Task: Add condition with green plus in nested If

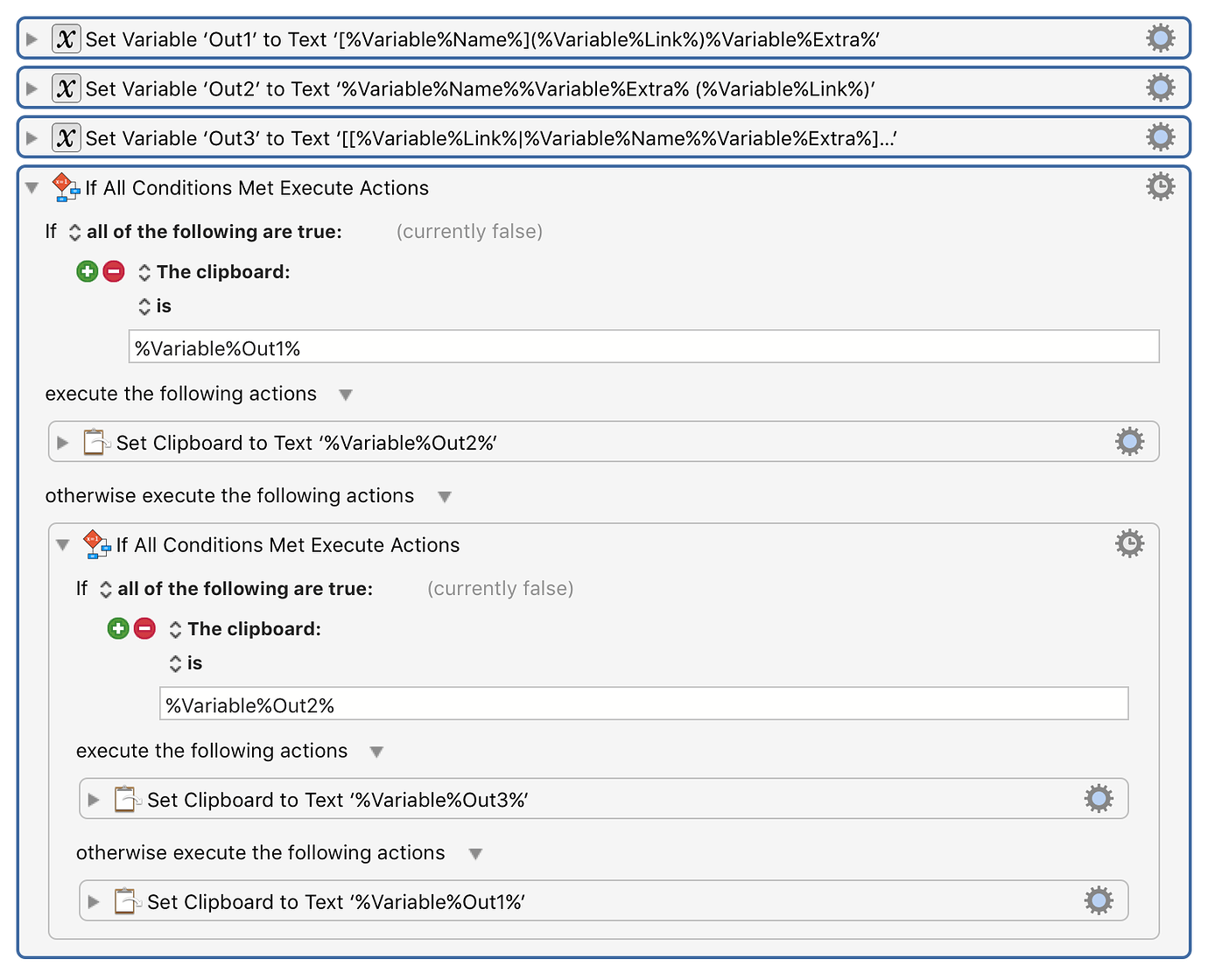Action: [x=118, y=628]
